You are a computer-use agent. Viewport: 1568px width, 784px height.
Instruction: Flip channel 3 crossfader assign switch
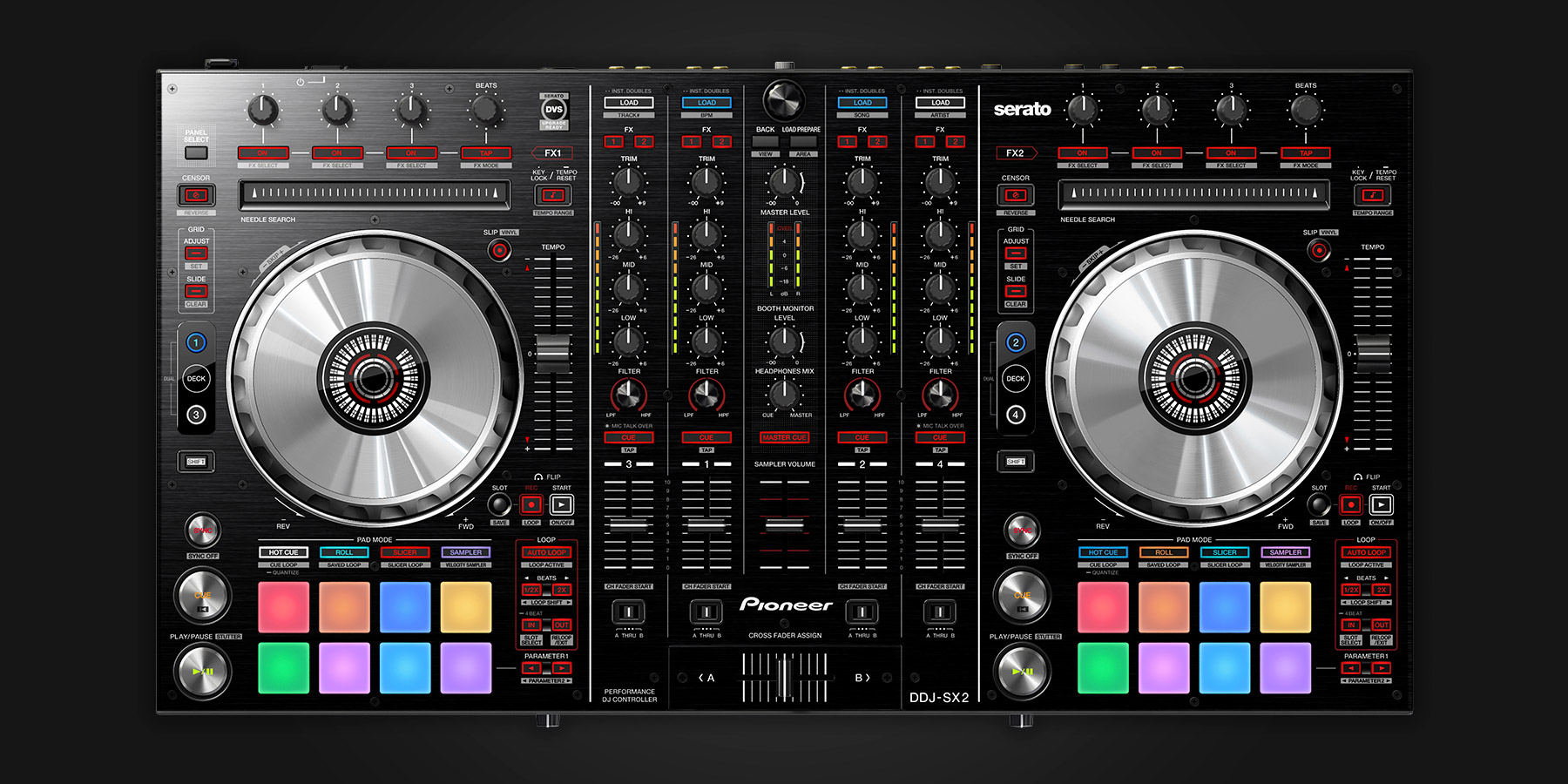click(x=628, y=612)
